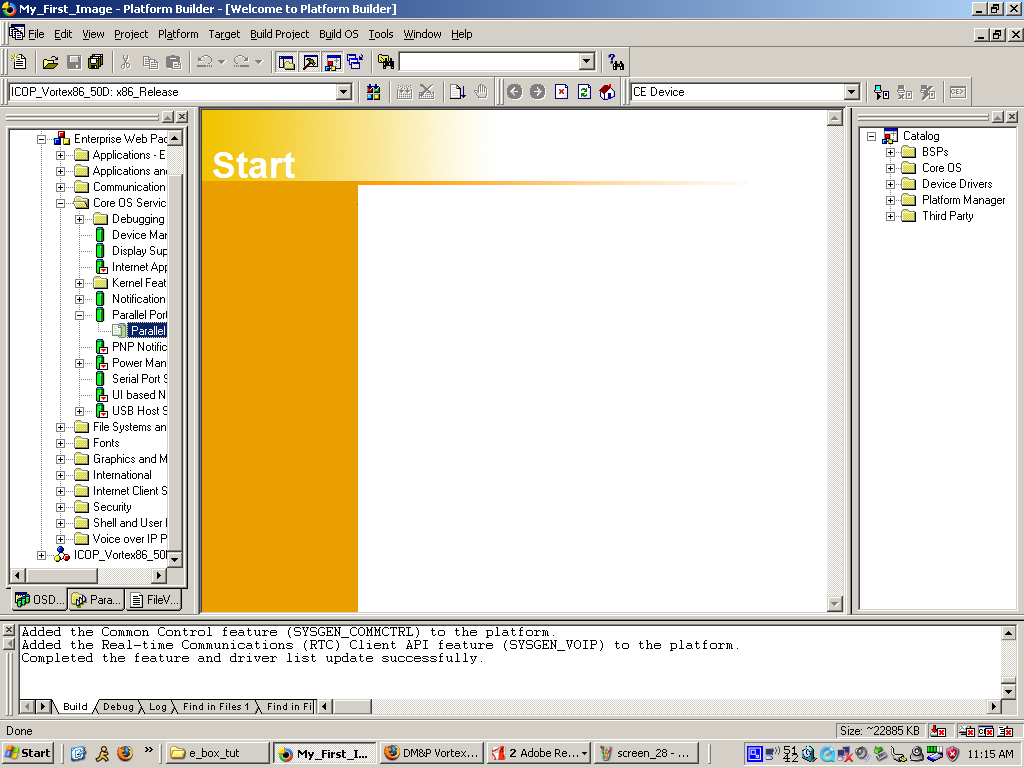This screenshot has width=1024, height=768.
Task: Click the Refresh page toolbar icon
Action: (584, 92)
